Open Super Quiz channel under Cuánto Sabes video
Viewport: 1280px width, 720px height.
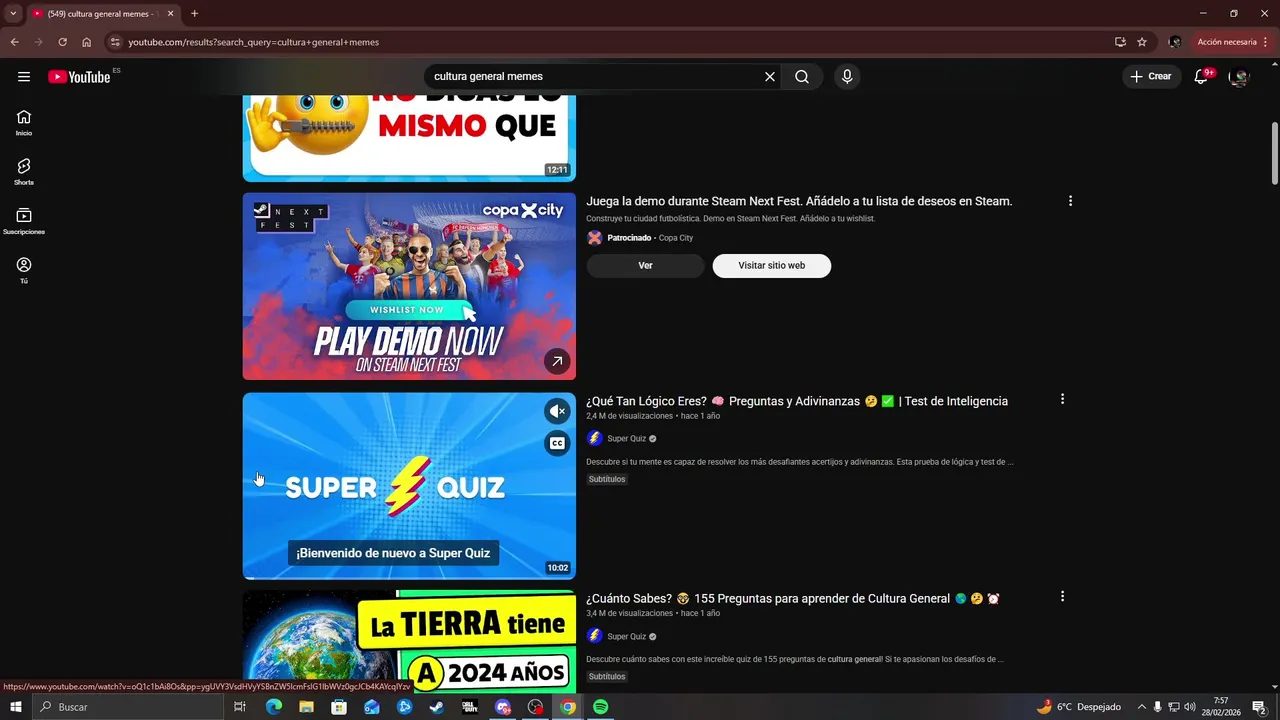(627, 637)
